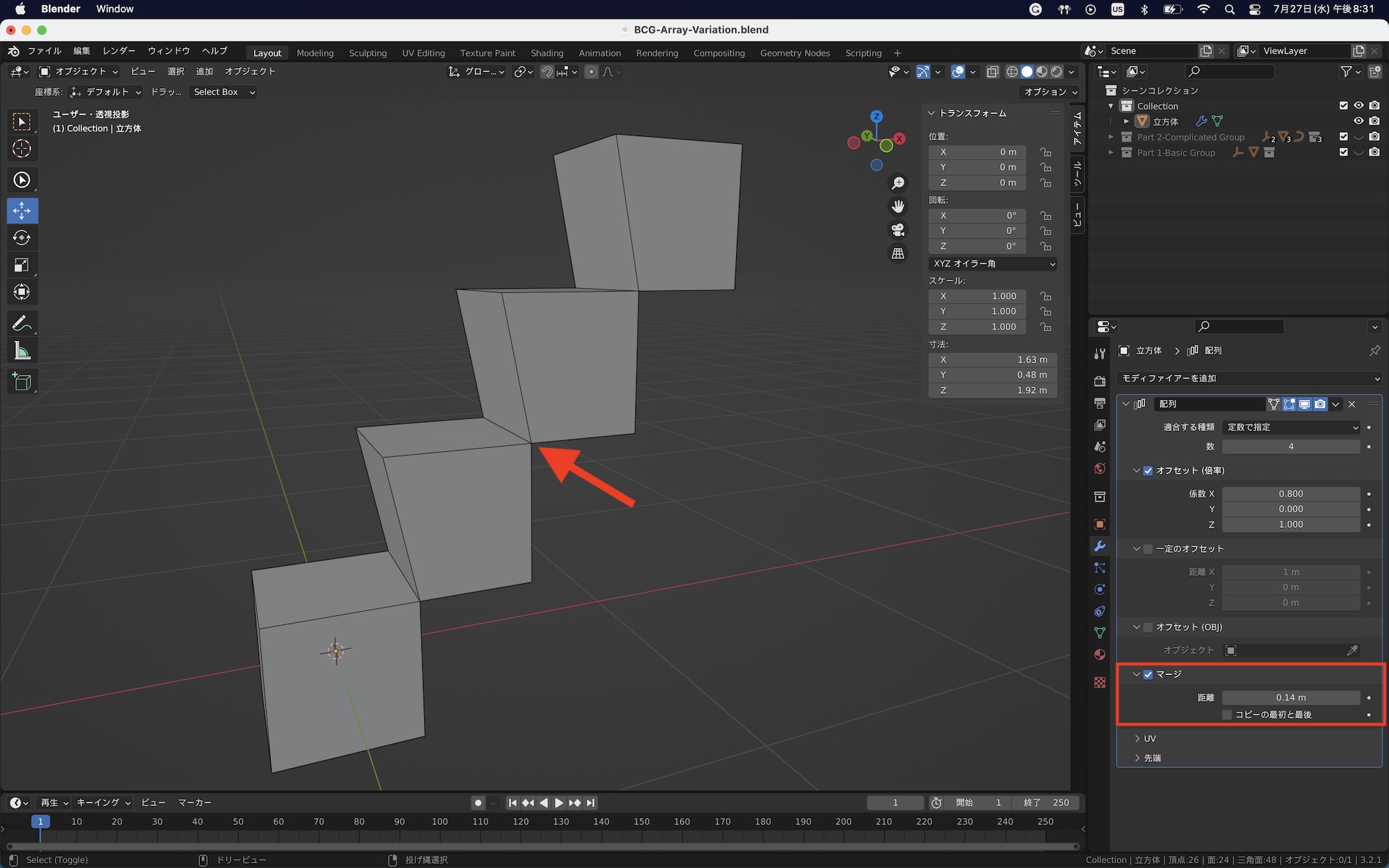The width and height of the screenshot is (1389, 868).
Task: Open the レンダー menu
Action: click(119, 51)
